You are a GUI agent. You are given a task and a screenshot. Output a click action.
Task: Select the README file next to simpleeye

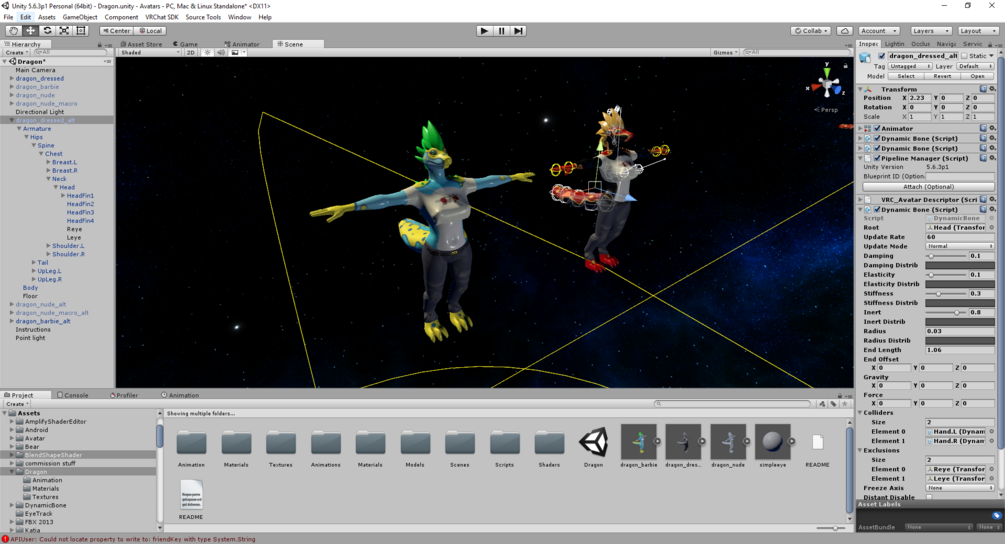coord(817,442)
